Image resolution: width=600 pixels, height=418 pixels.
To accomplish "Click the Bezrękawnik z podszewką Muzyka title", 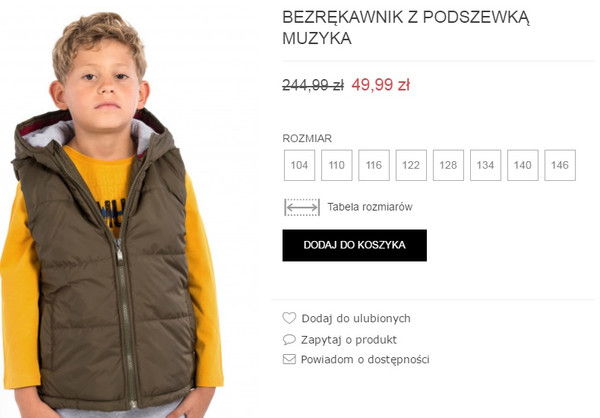I will point(406,28).
